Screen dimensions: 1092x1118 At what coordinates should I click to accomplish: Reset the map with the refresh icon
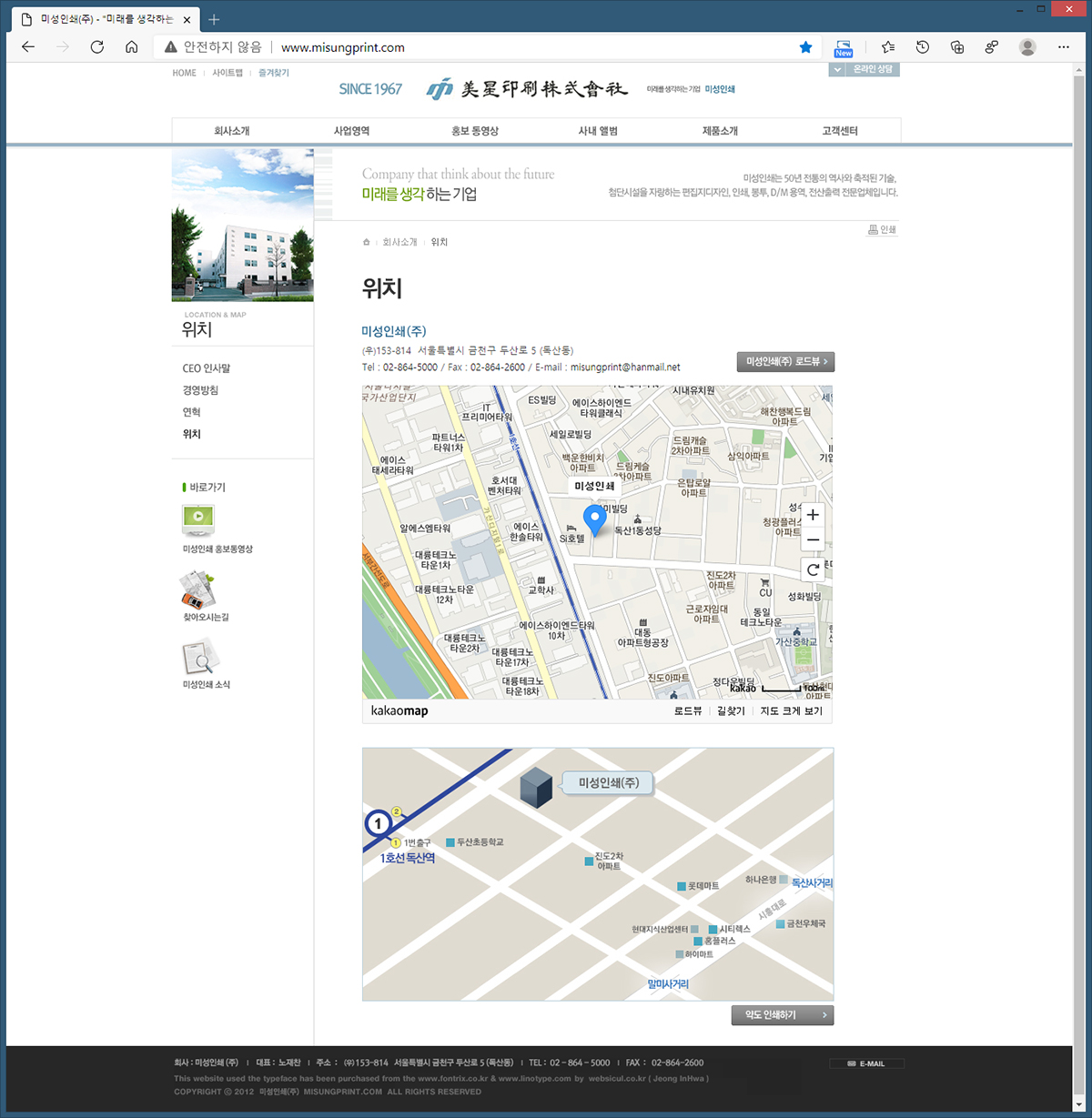(x=813, y=569)
